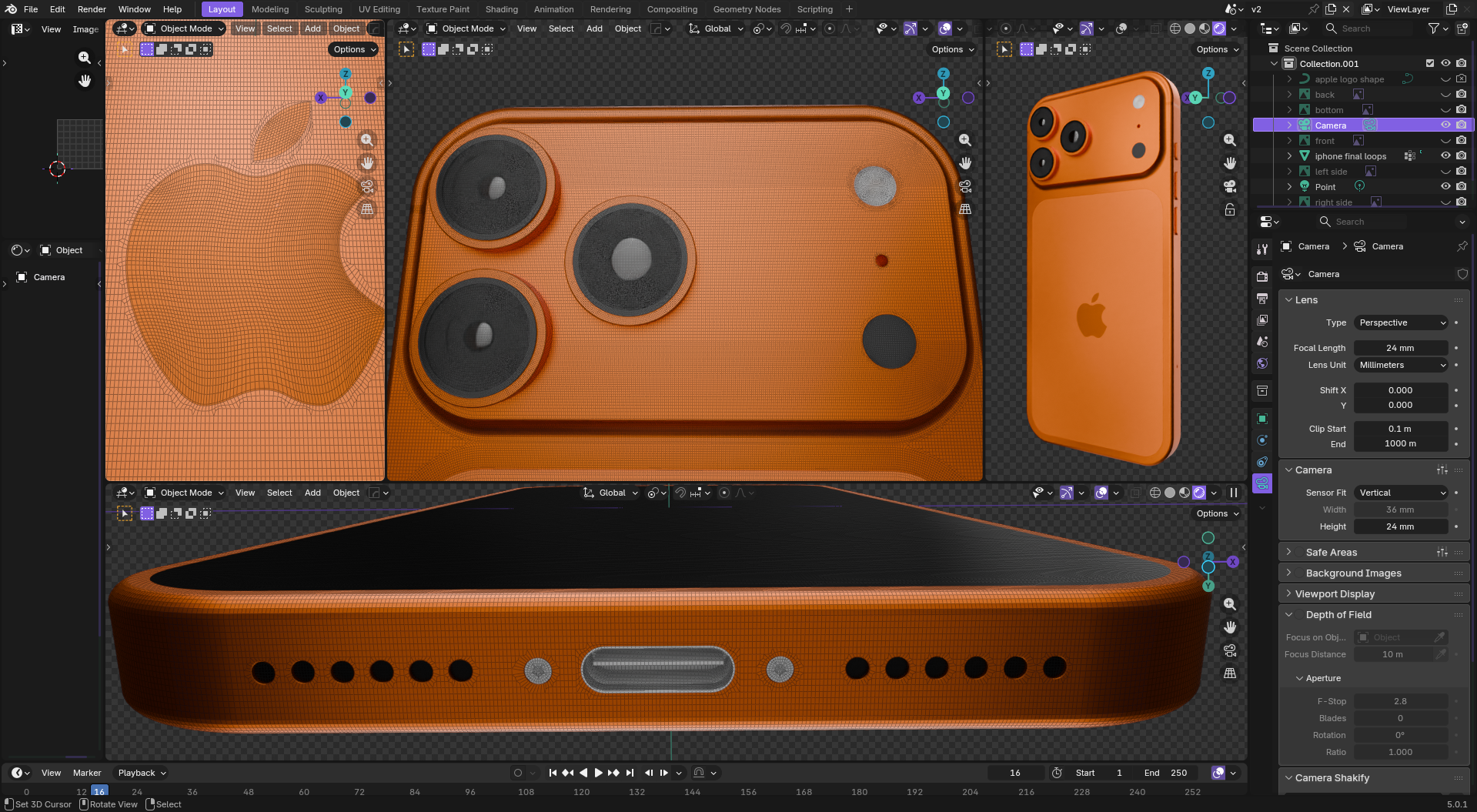Screen dimensions: 1477x812
Task: Hide the Point light in viewport
Action: point(1445,187)
